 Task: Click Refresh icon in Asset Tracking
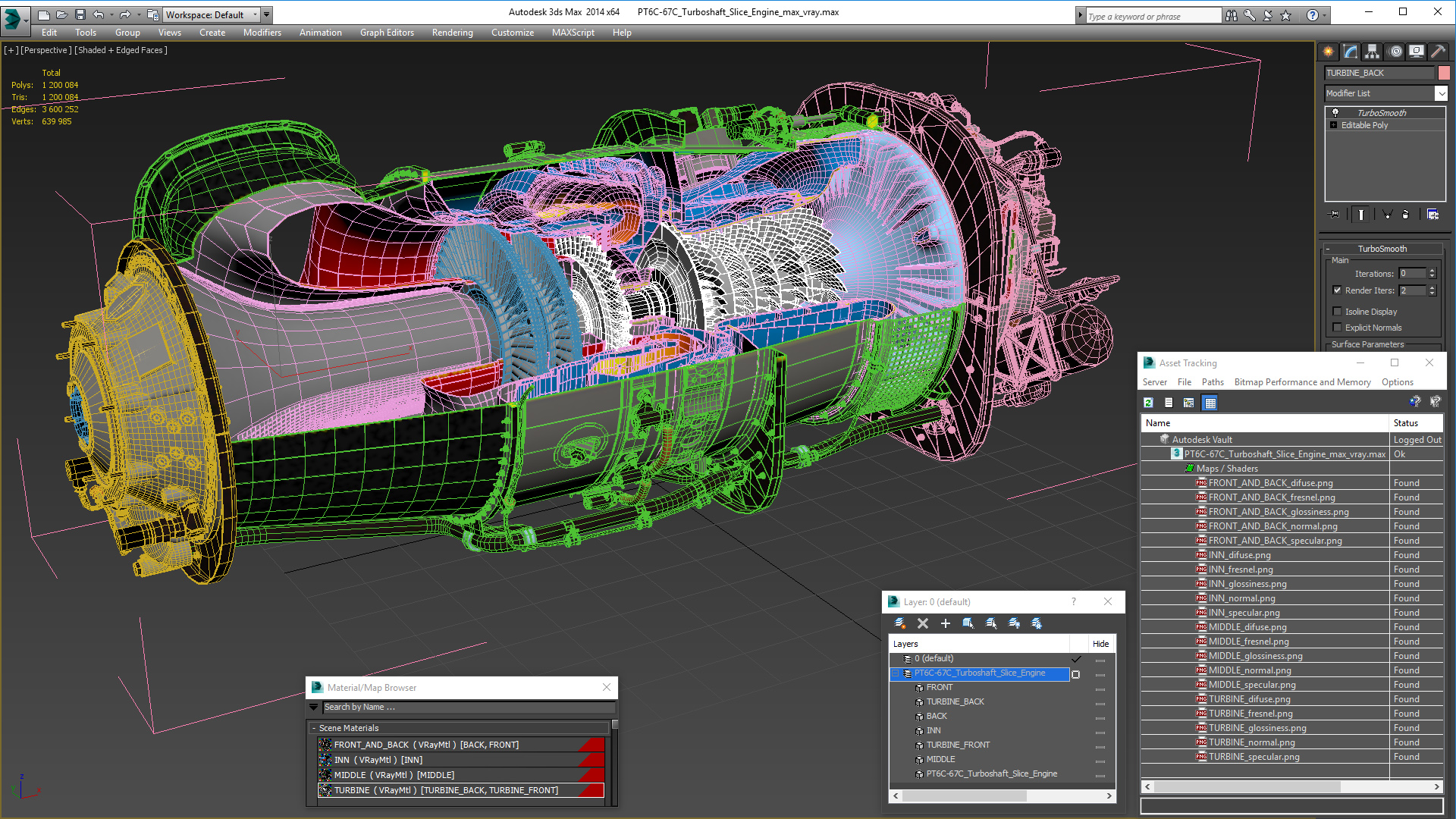[1148, 403]
